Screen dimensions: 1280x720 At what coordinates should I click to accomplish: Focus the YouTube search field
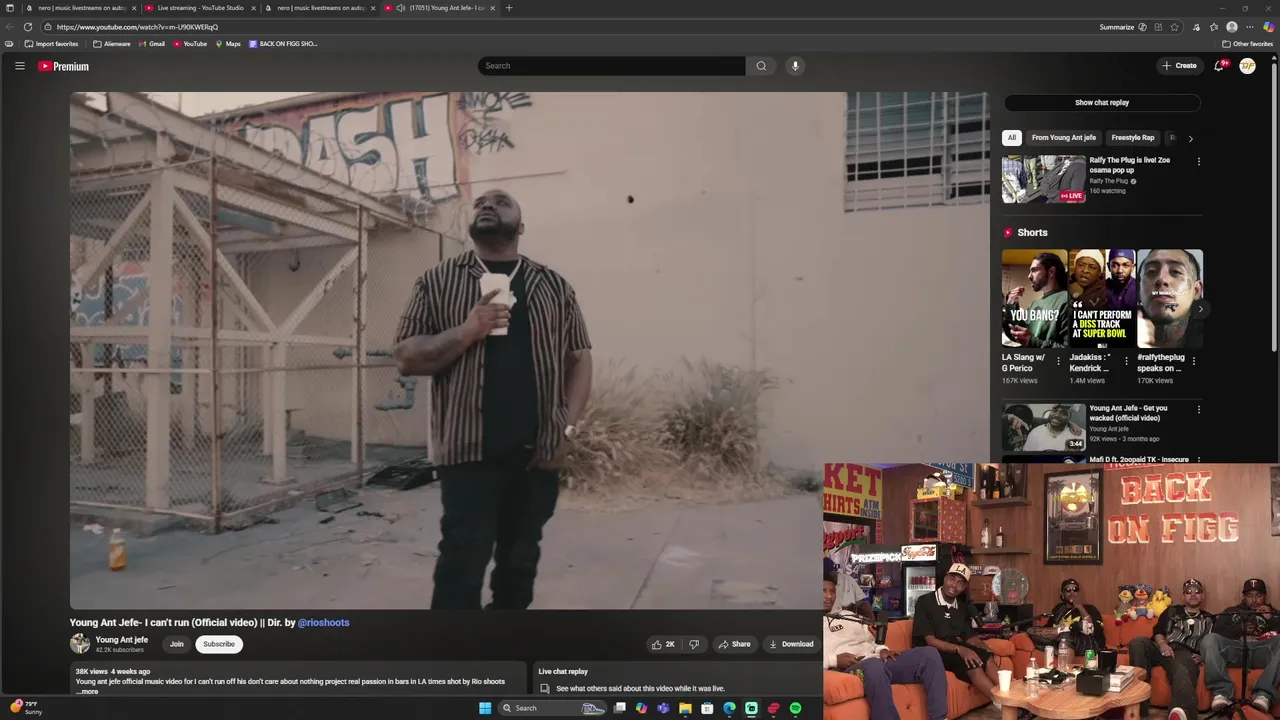611,66
